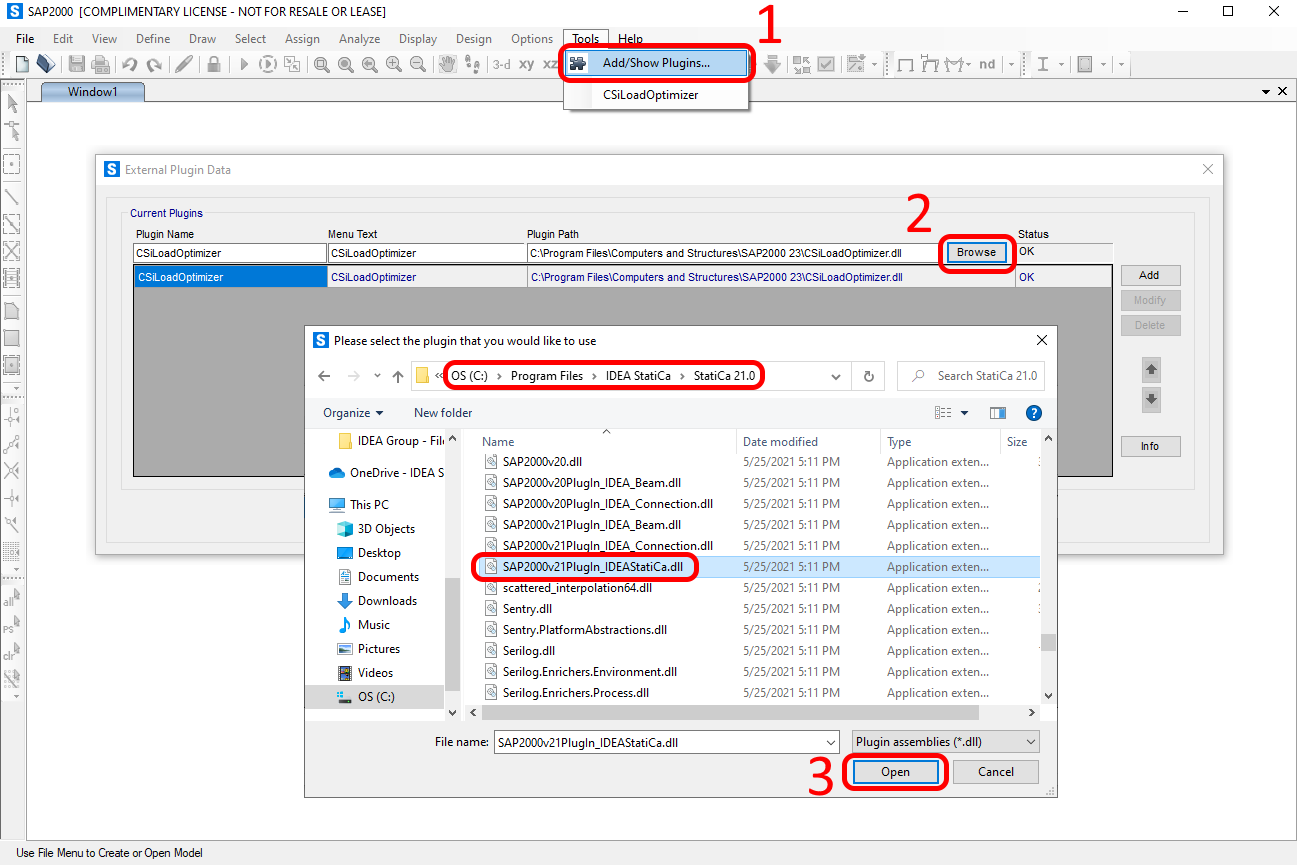Open the Analyze menu
Viewport: 1297px width, 865px height.
(x=359, y=39)
